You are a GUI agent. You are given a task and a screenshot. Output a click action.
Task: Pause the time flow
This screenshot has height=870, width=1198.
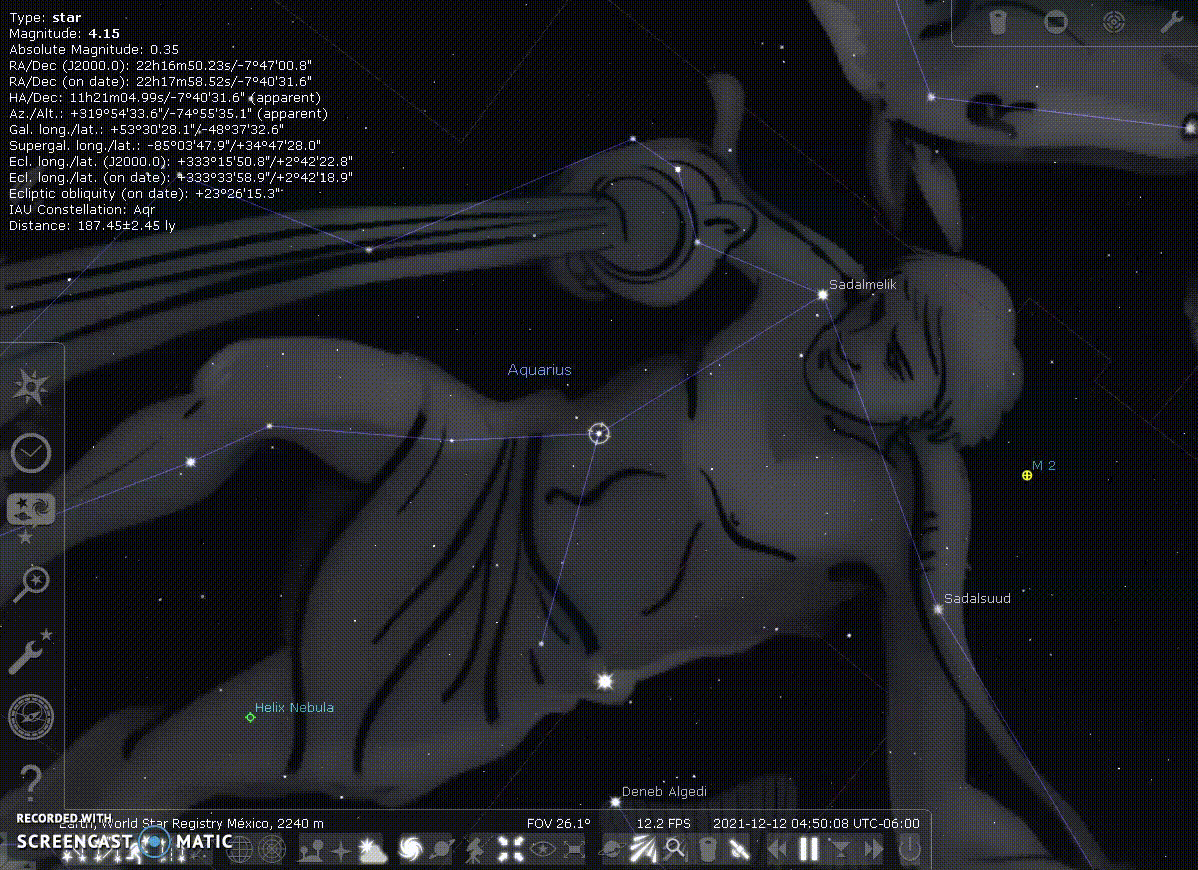(x=808, y=849)
